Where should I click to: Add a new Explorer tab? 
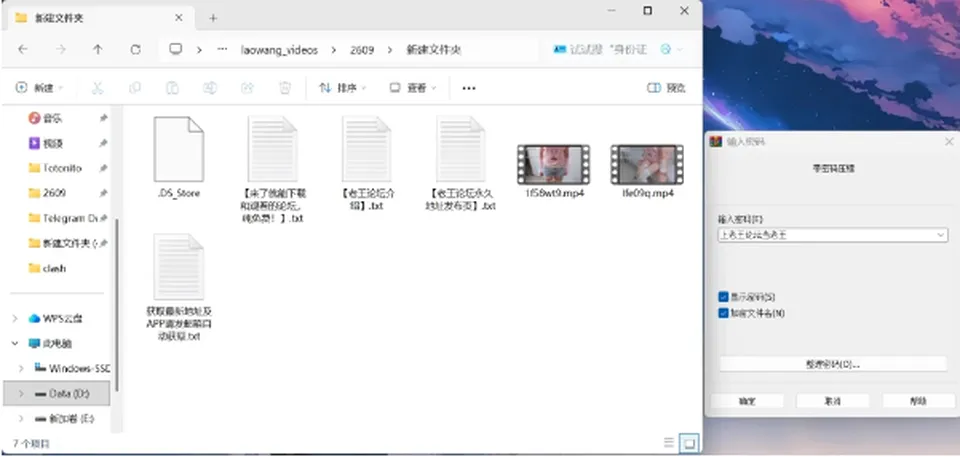click(x=213, y=18)
